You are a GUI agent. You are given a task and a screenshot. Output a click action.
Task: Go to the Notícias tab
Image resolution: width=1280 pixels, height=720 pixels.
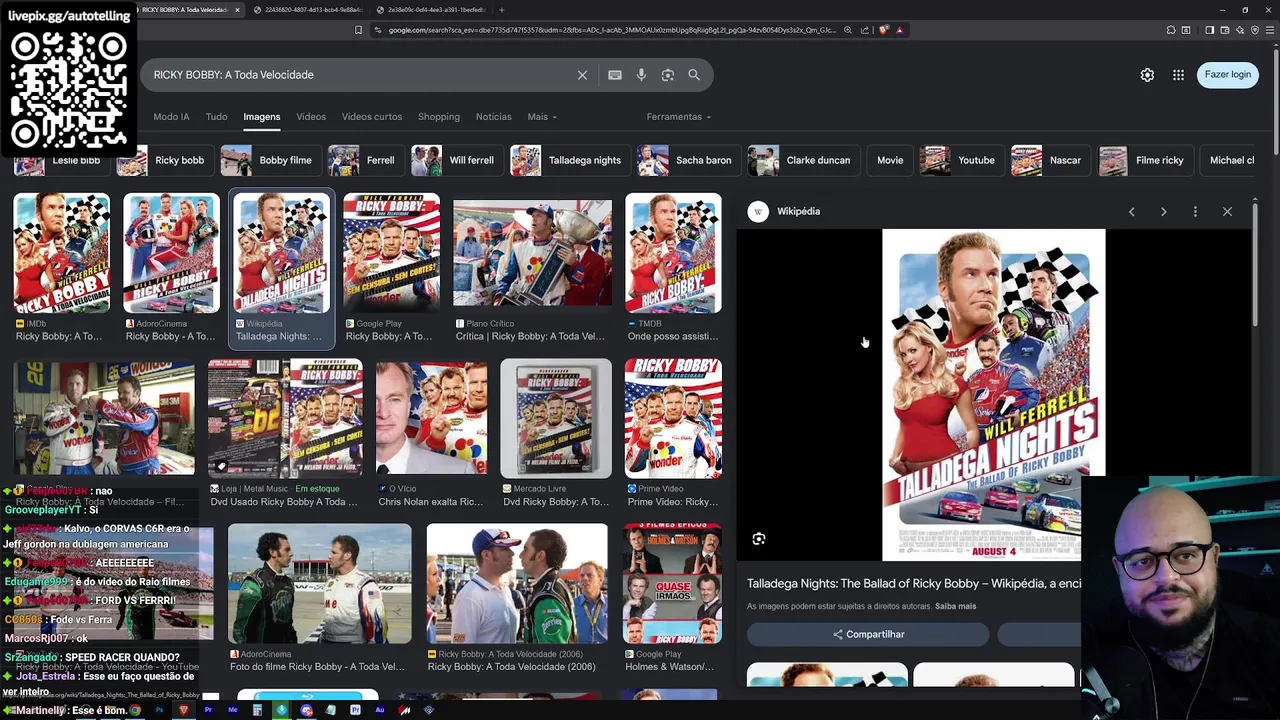pos(493,117)
